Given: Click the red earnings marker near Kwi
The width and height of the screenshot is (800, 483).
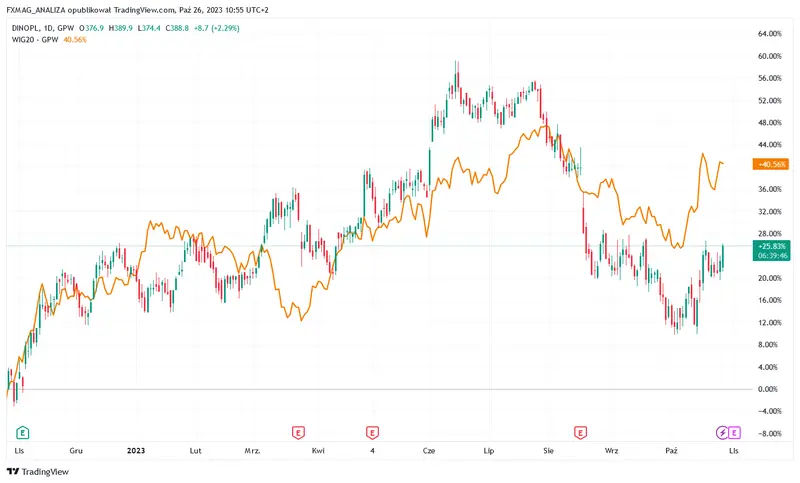Looking at the screenshot, I should 298,432.
